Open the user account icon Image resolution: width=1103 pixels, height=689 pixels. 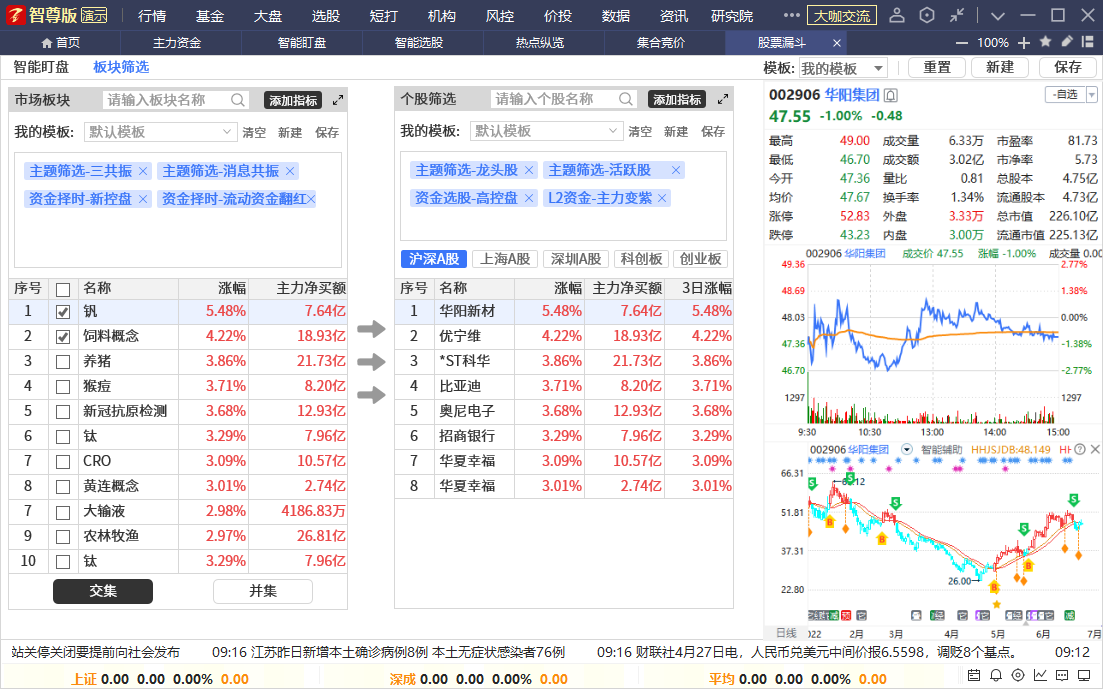[897, 15]
